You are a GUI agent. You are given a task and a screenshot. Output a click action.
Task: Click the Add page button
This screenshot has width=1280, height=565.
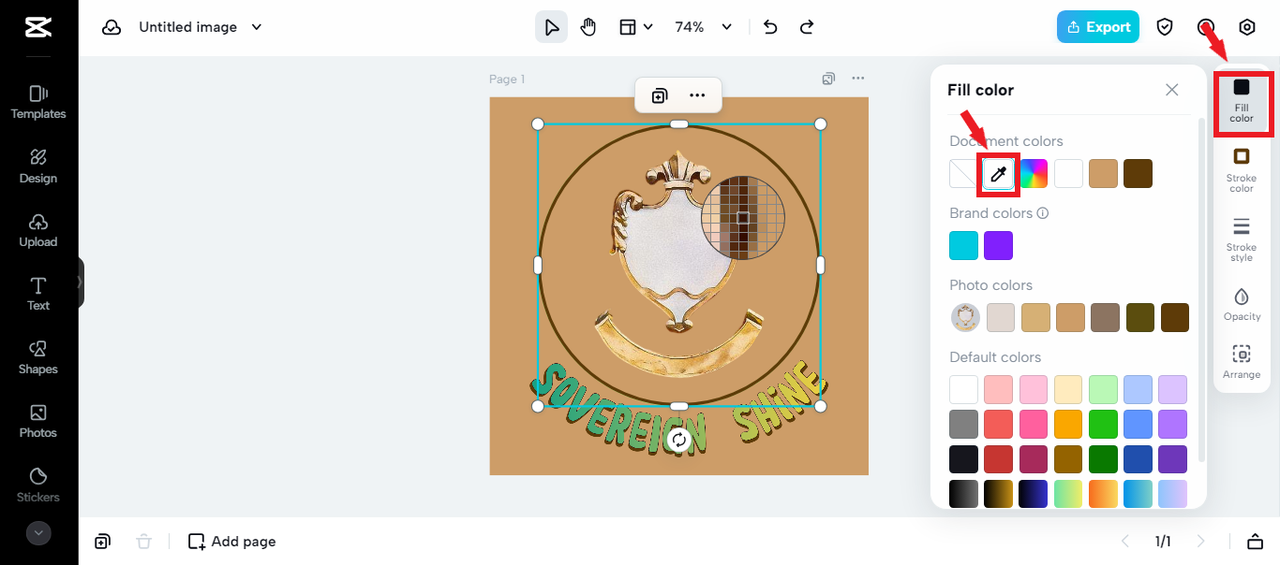232,541
